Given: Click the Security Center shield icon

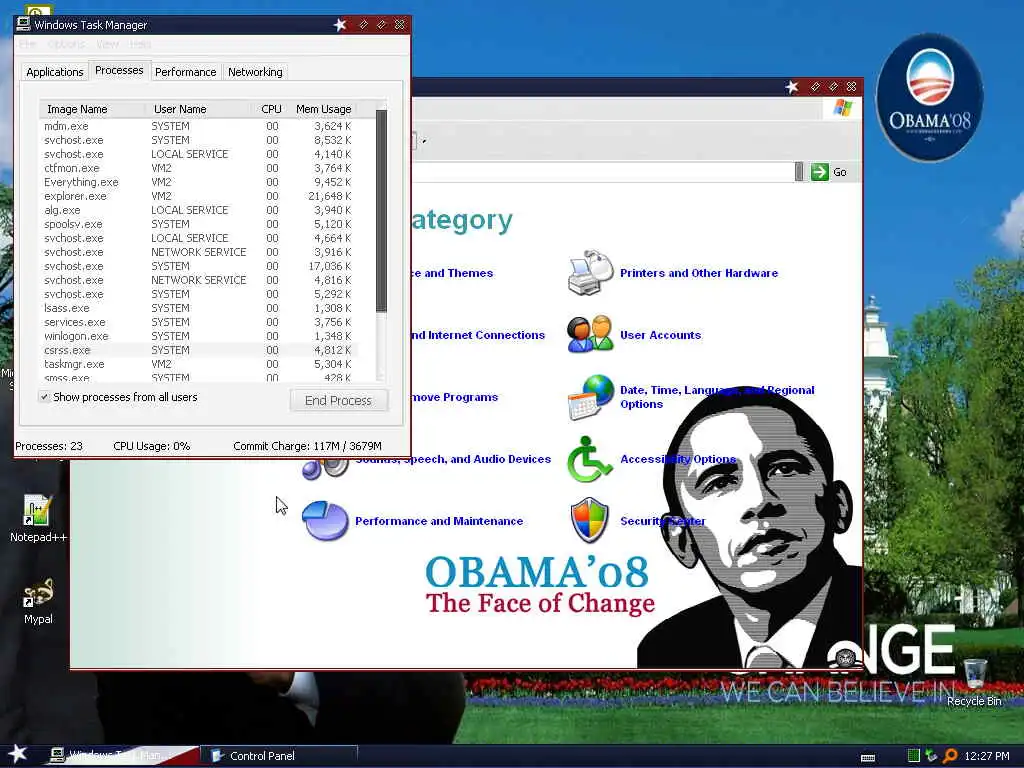Looking at the screenshot, I should (x=589, y=520).
